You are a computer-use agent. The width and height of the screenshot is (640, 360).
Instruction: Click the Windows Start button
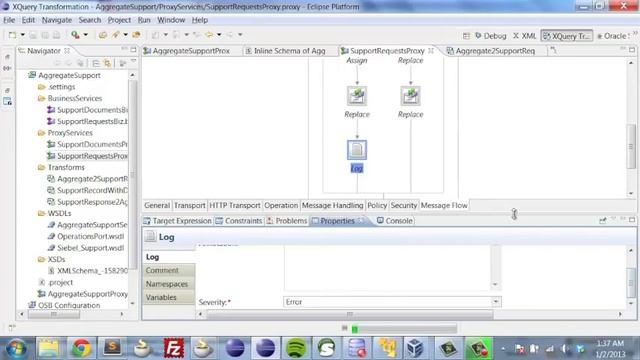(16, 349)
